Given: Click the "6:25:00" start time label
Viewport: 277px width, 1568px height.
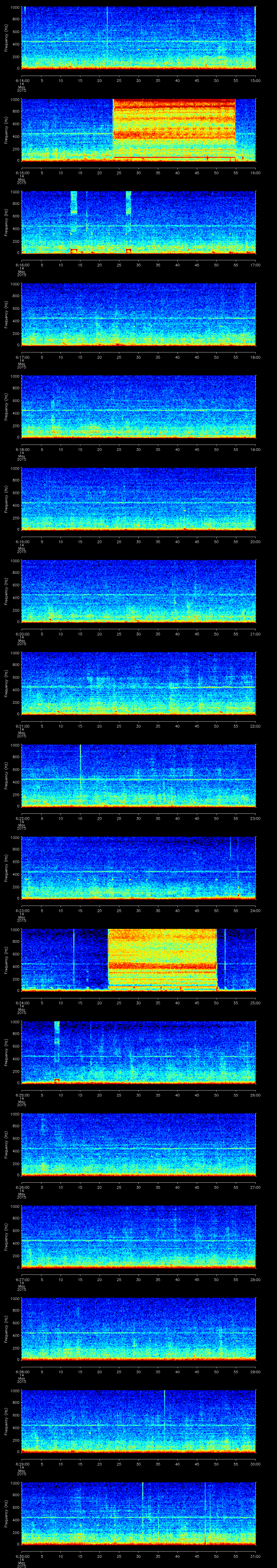Looking at the screenshot, I should click(x=22, y=1095).
